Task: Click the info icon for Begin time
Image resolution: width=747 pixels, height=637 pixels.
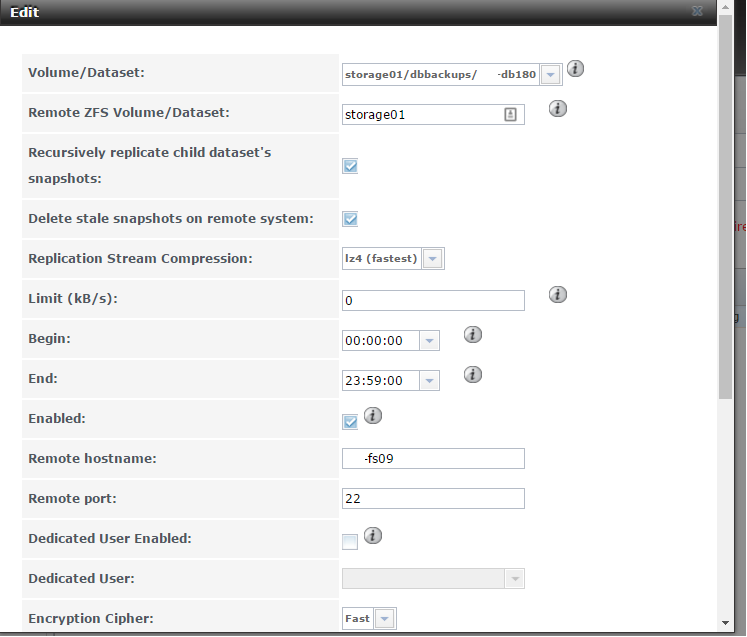Action: click(473, 334)
